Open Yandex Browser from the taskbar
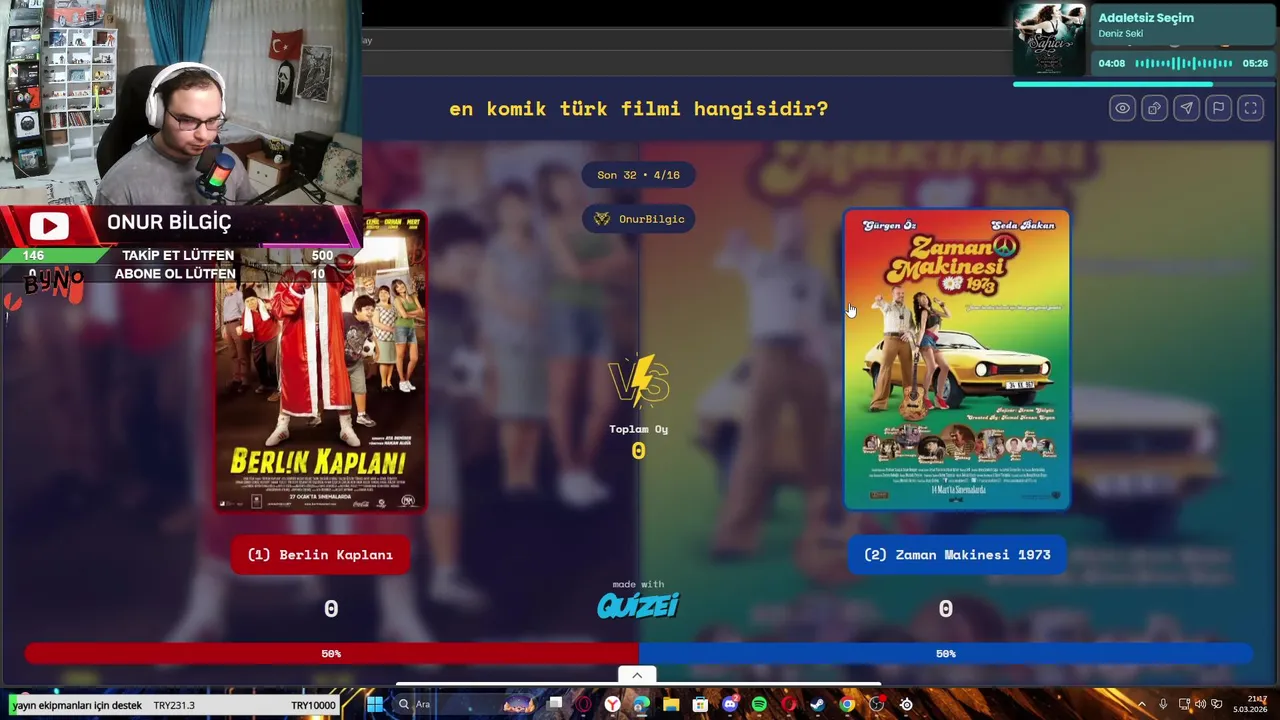The width and height of the screenshot is (1280, 720). (x=612, y=705)
